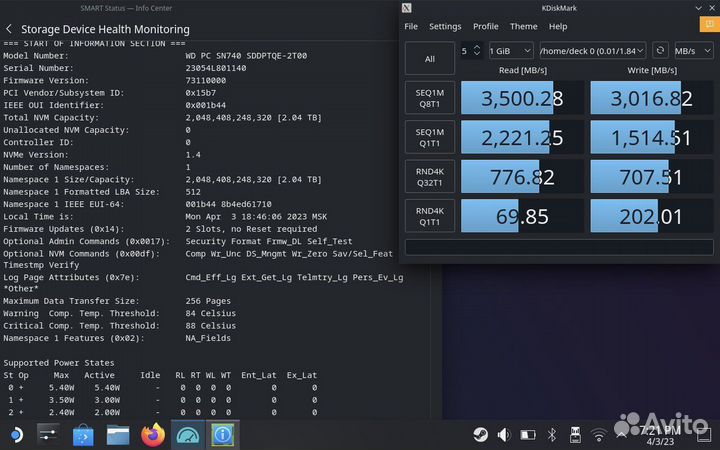Viewport: 720px width, 450px height.
Task: Click the 776.82 random read result
Action: pos(522,177)
